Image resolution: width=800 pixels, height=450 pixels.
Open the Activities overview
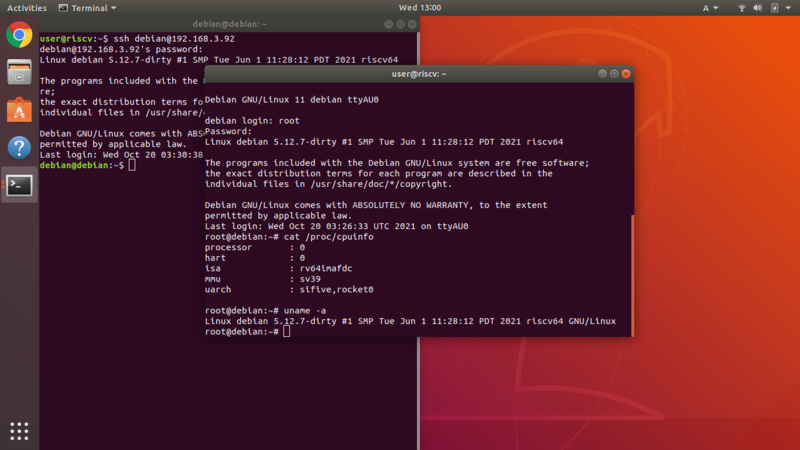click(27, 8)
